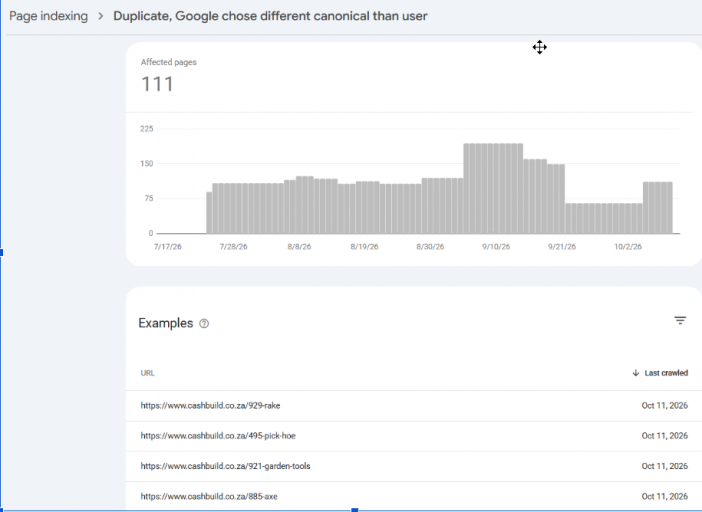
Task: Click the Examples help question-mark icon
Action: tap(204, 324)
